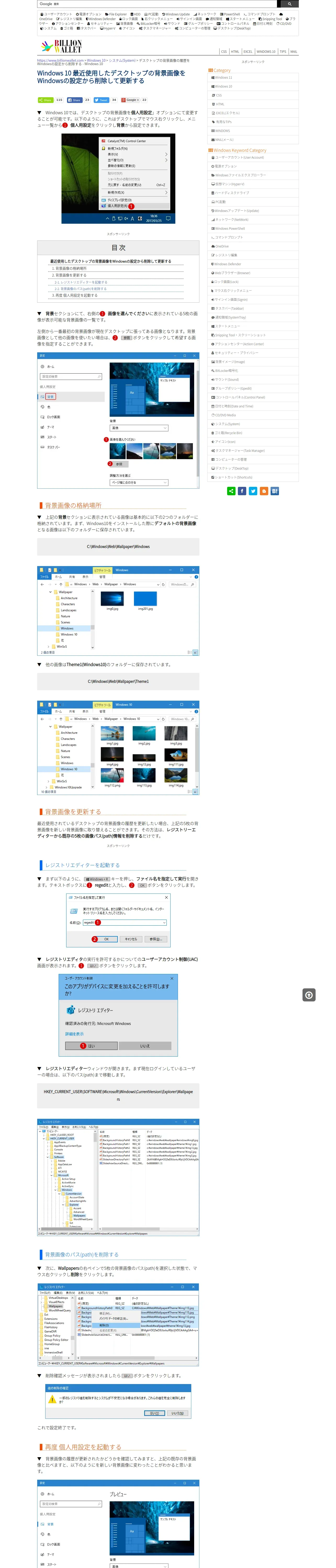This screenshot has height=1568, width=336.
Task: Open the WINDOWS 10 header tab
Action: (x=266, y=52)
